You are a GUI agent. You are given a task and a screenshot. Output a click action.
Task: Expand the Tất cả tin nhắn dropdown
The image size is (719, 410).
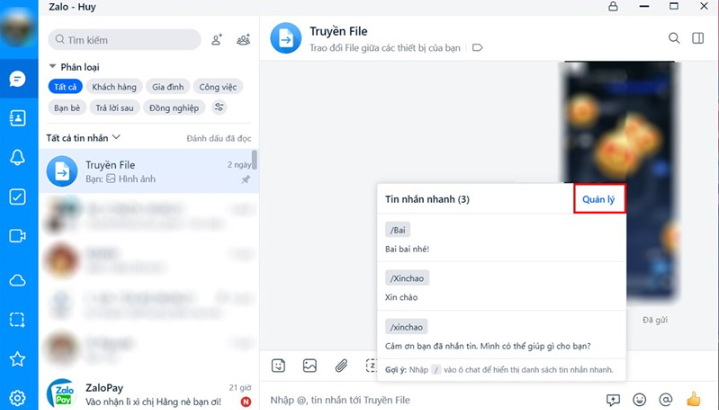coord(116,137)
